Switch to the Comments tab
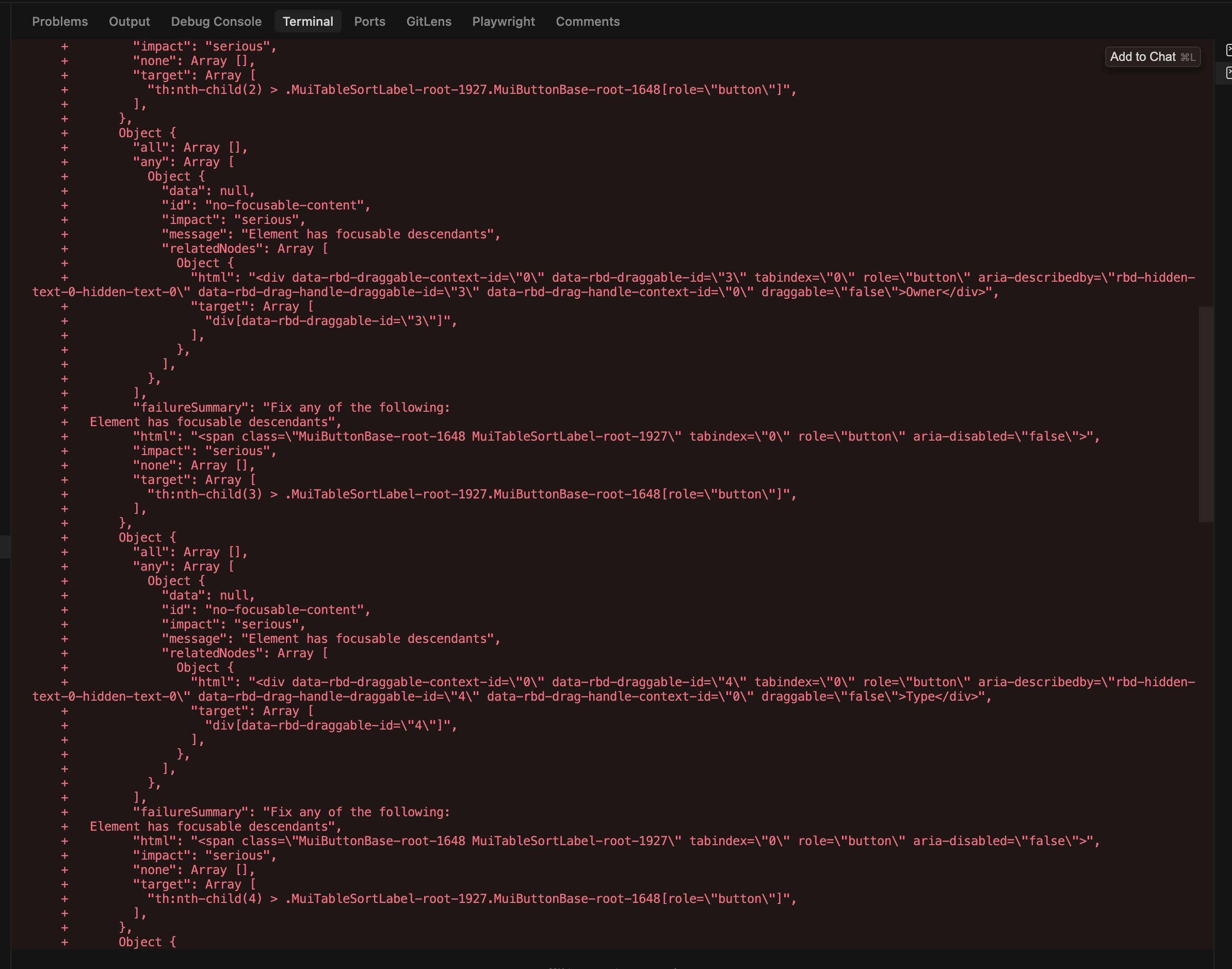 587,22
